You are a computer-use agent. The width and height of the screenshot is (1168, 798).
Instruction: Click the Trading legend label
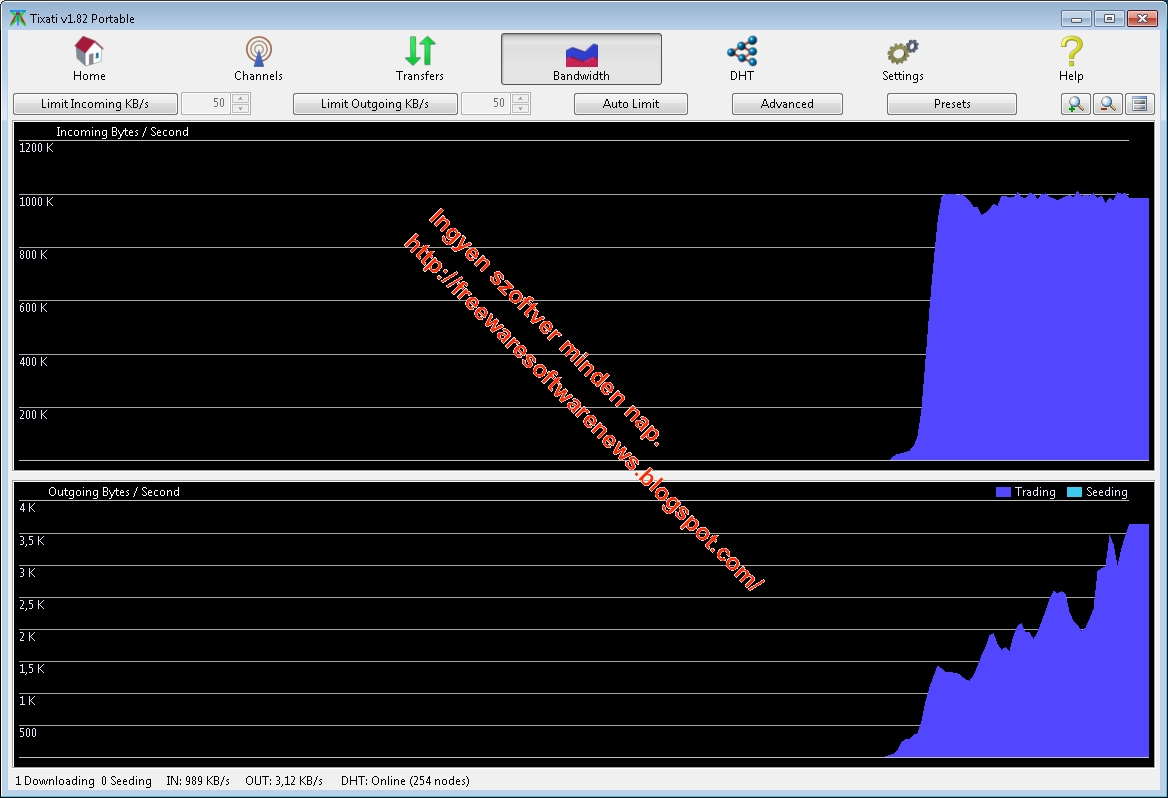(1035, 492)
